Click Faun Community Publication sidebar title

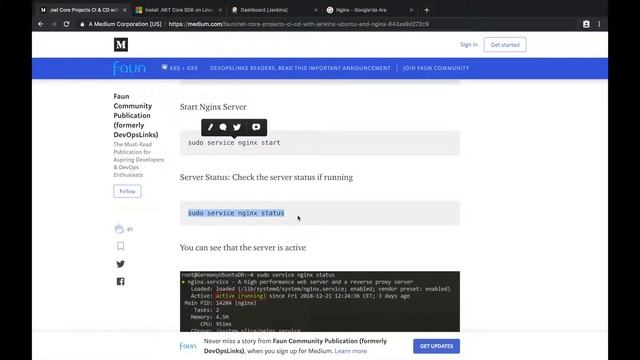click(x=136, y=116)
